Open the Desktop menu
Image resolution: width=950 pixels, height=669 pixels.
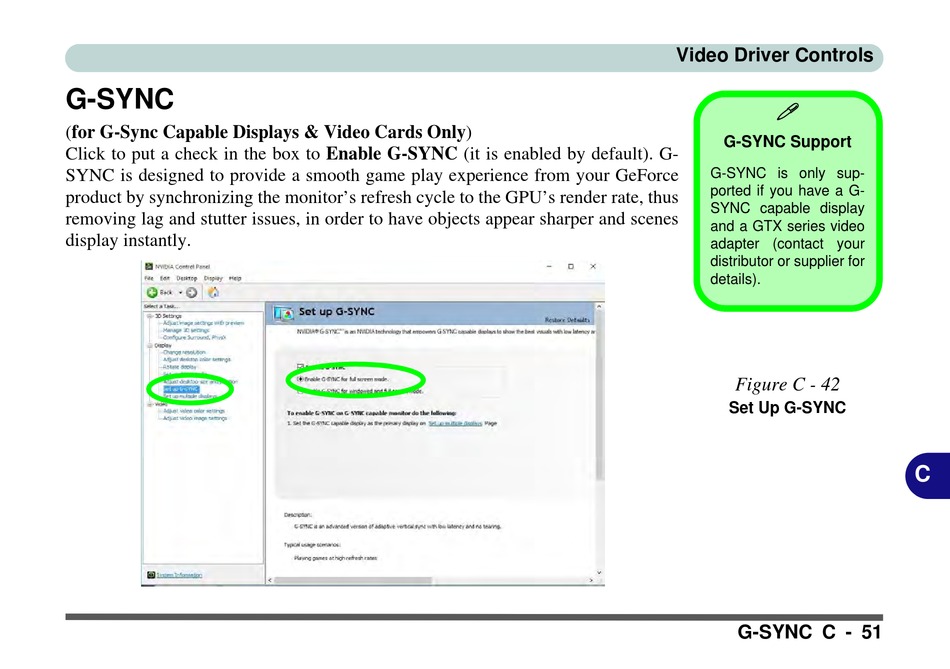pos(187,278)
